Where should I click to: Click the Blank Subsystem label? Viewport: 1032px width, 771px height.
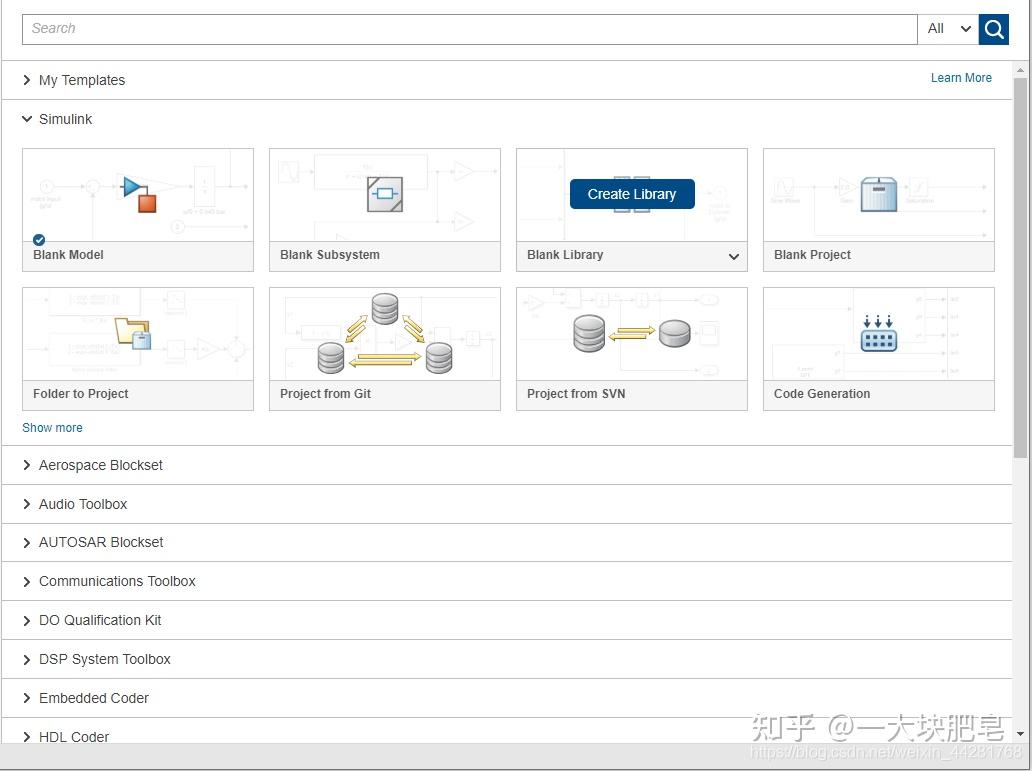[x=330, y=255]
